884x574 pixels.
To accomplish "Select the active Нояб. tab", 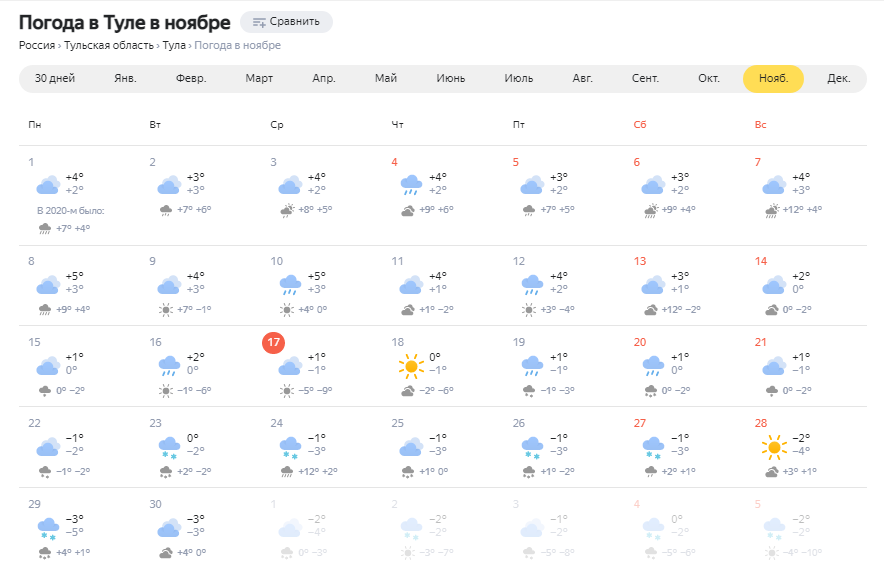I will [x=773, y=78].
